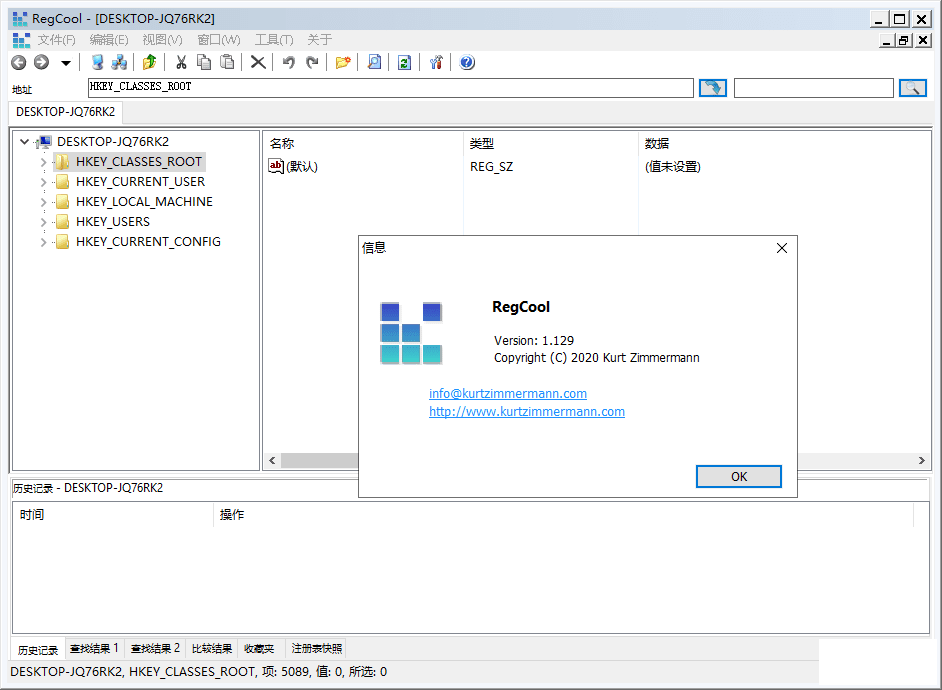Screen dimensions: 942x690
Task: Collapse the DESKTOP-JQ76RK2 tree root
Action: pos(25,142)
